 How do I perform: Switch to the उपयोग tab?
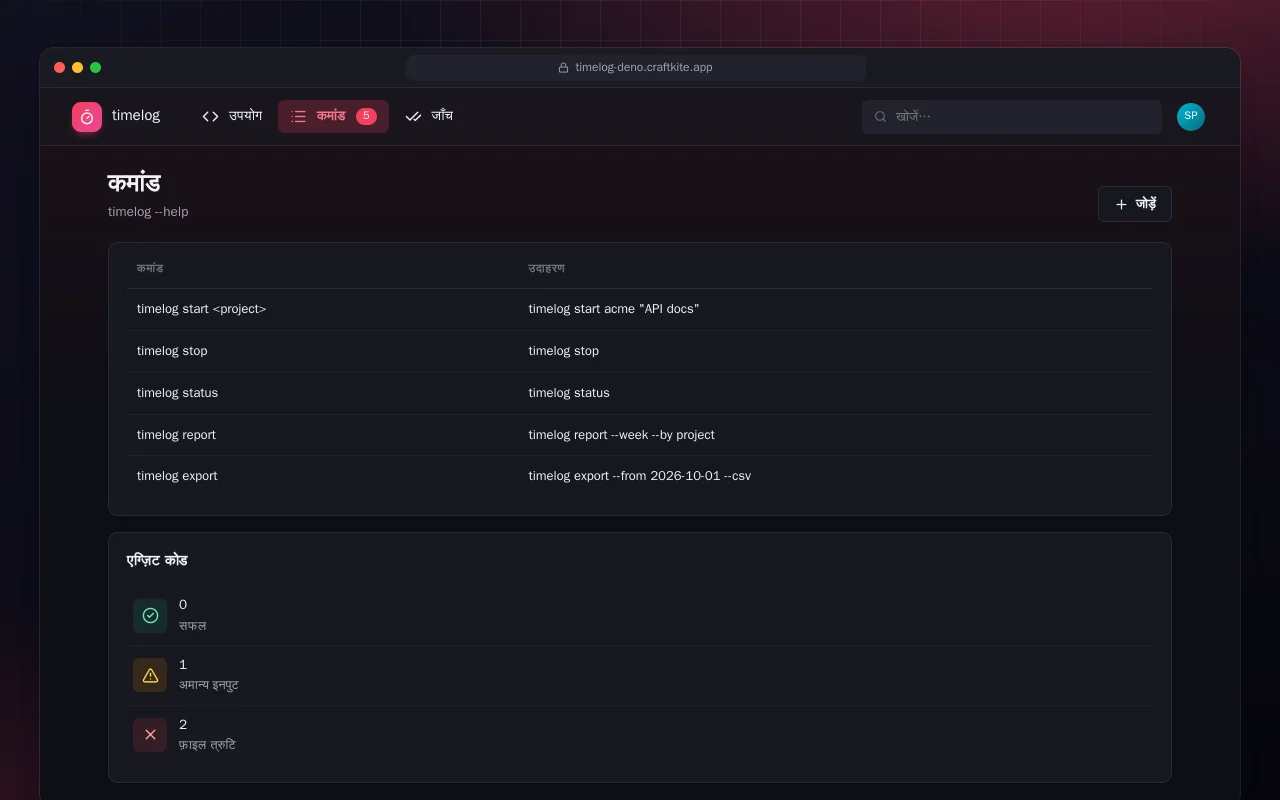point(232,116)
